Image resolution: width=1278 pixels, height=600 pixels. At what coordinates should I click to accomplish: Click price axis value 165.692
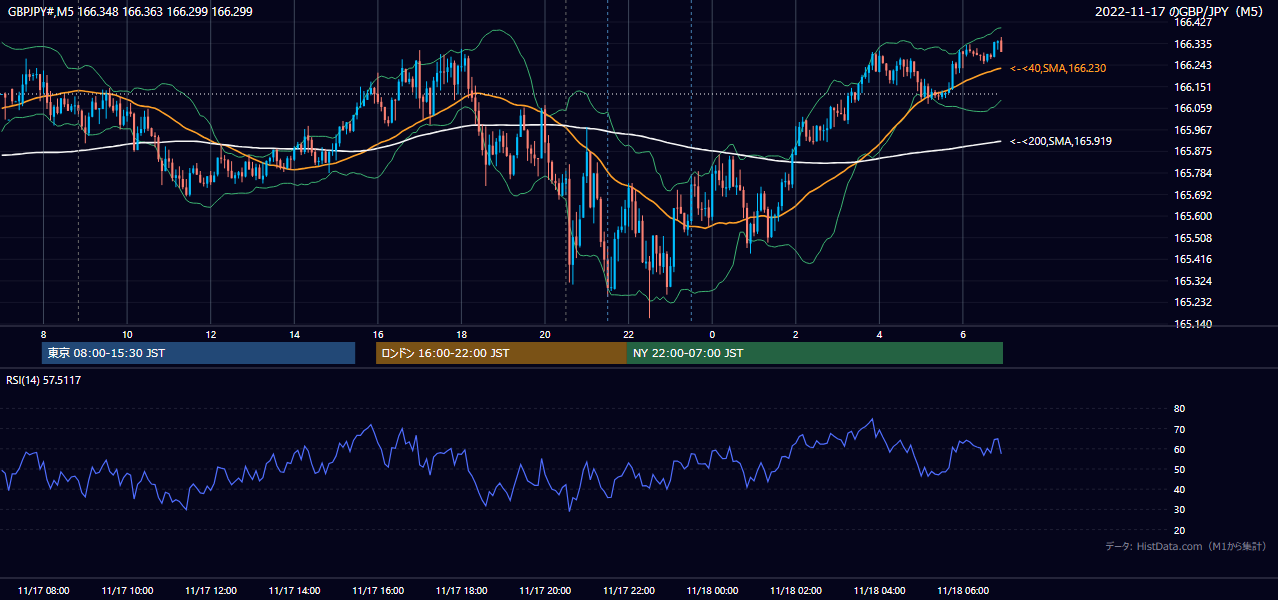coord(1193,195)
